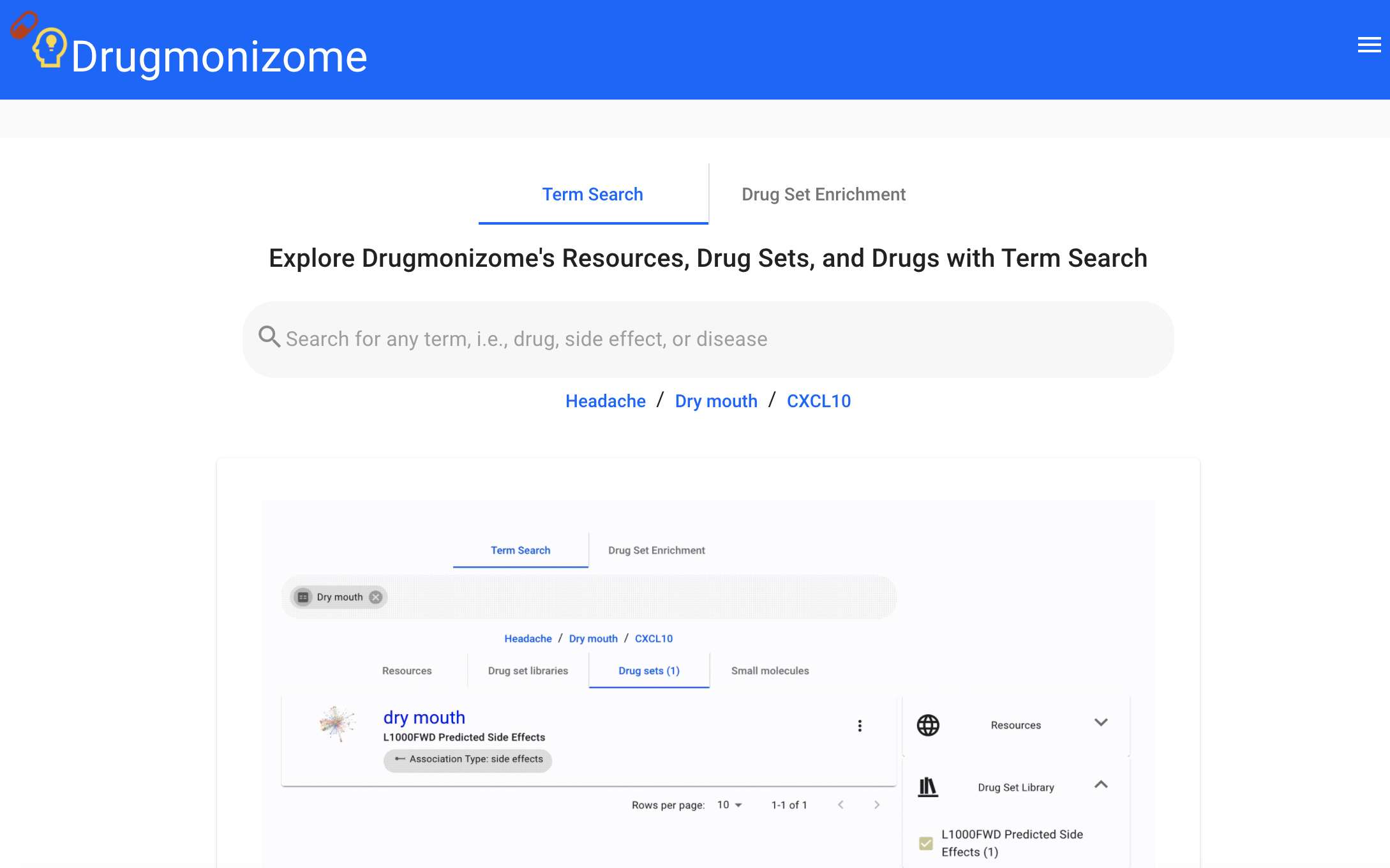Open the Dry mouth example link below search
Image resolution: width=1390 pixels, height=868 pixels.
716,401
